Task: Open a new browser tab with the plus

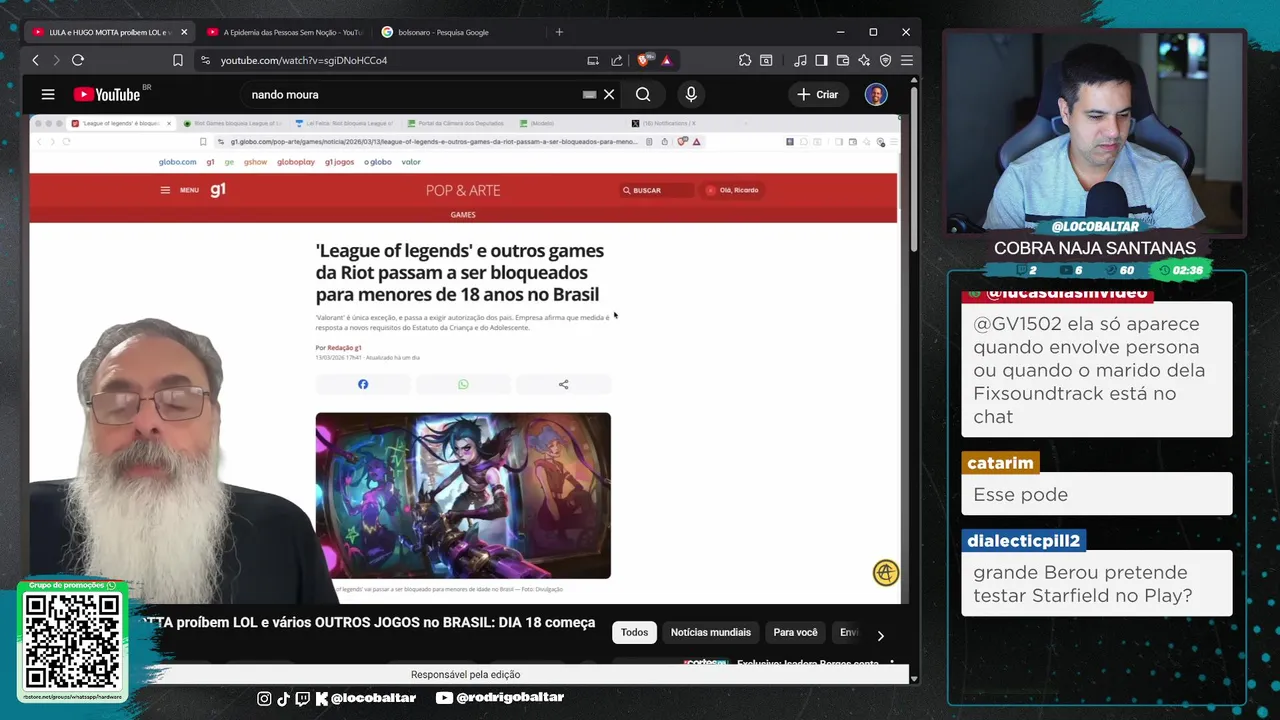Action: [x=559, y=32]
